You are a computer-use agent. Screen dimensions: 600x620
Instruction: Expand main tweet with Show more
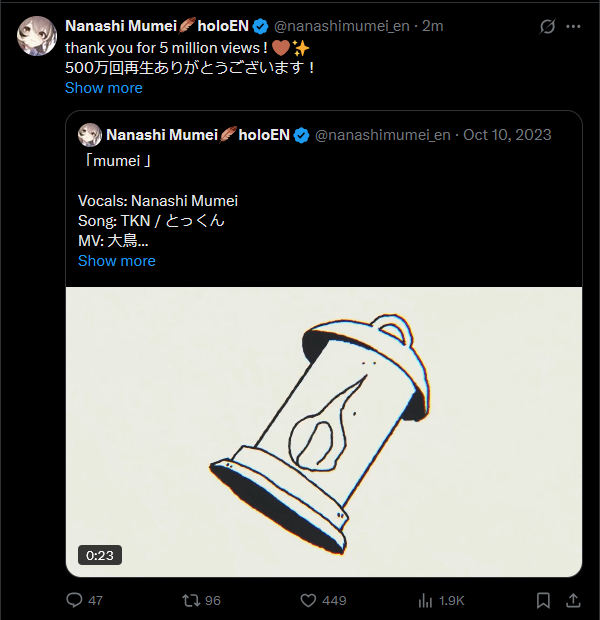[103, 88]
